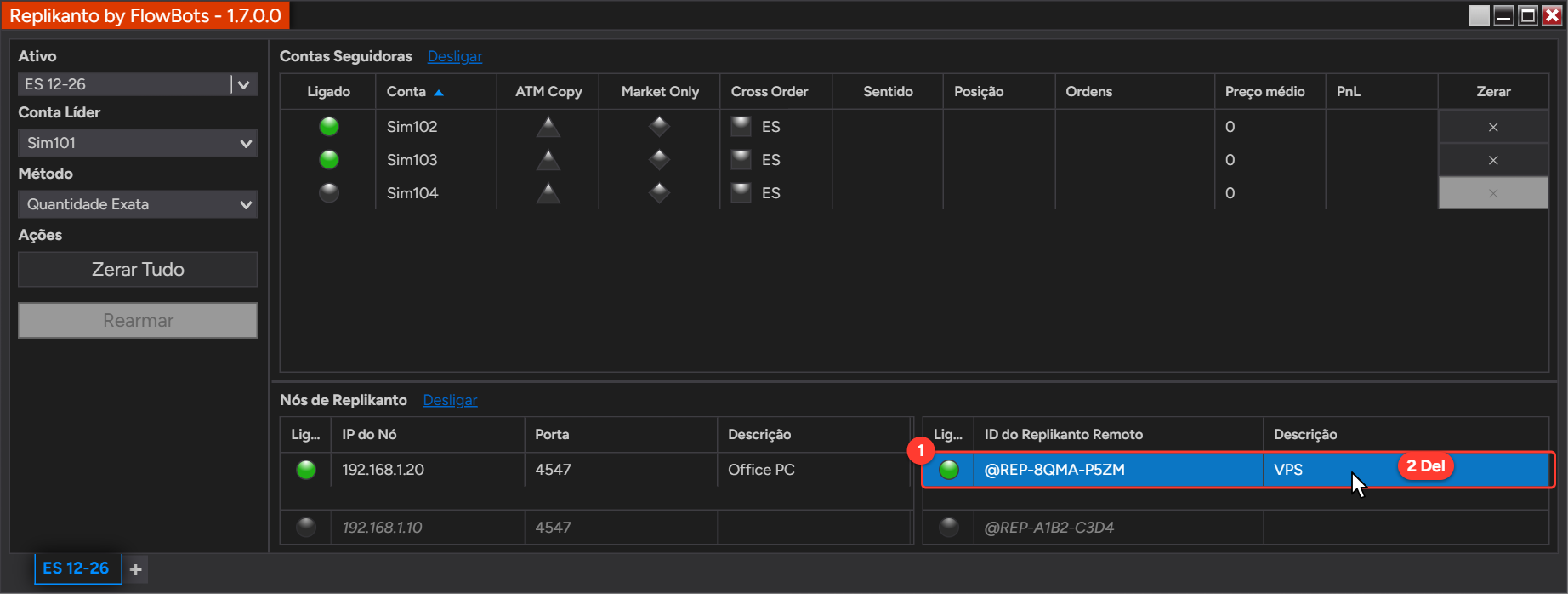Click the Office PC description cell
The image size is (1568, 594).
point(814,470)
